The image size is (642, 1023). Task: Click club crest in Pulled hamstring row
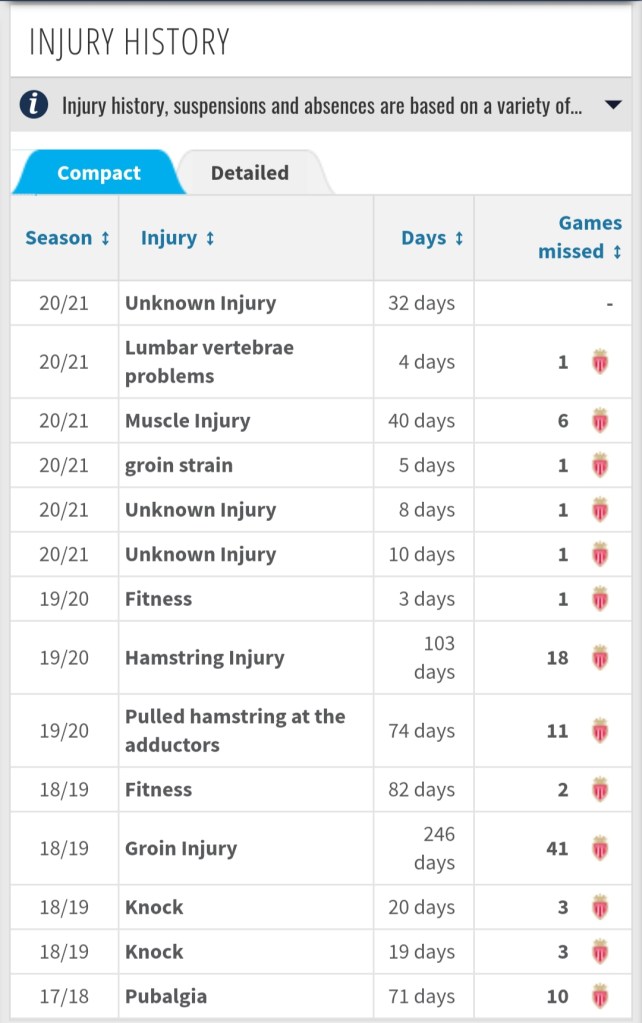click(600, 731)
